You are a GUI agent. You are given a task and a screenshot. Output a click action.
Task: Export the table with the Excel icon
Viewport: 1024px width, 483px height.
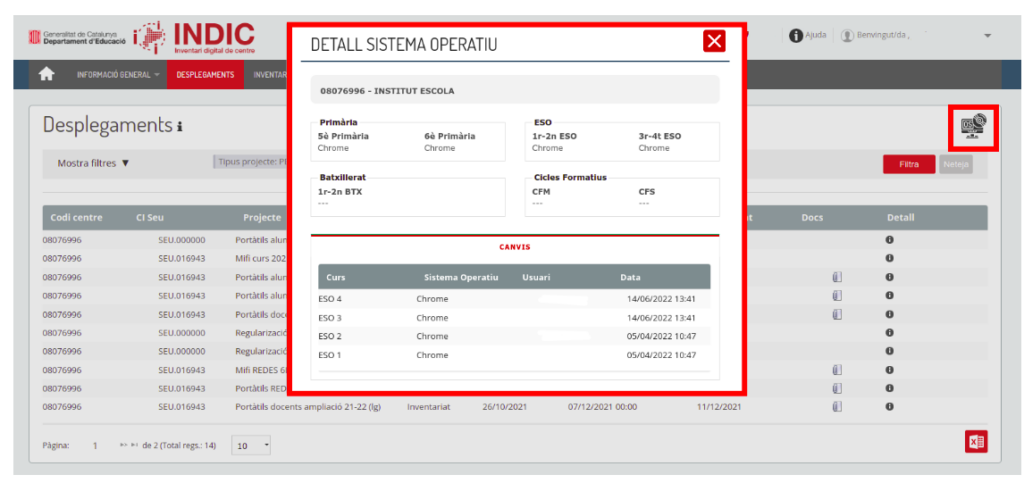tap(975, 442)
